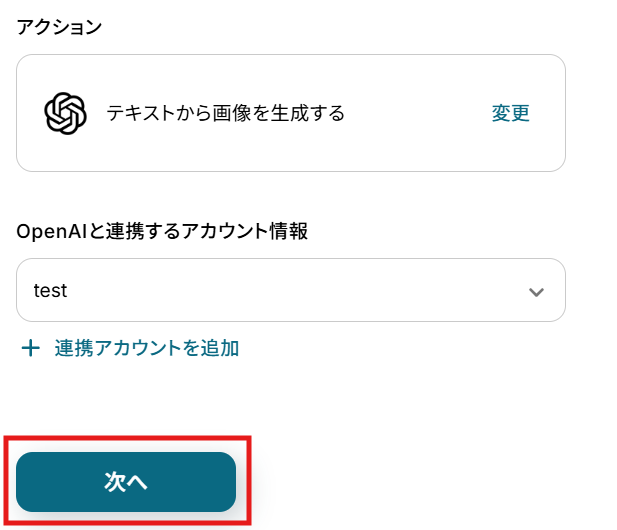
Task: Proceed to the next step with 次へ
Action: 126,482
